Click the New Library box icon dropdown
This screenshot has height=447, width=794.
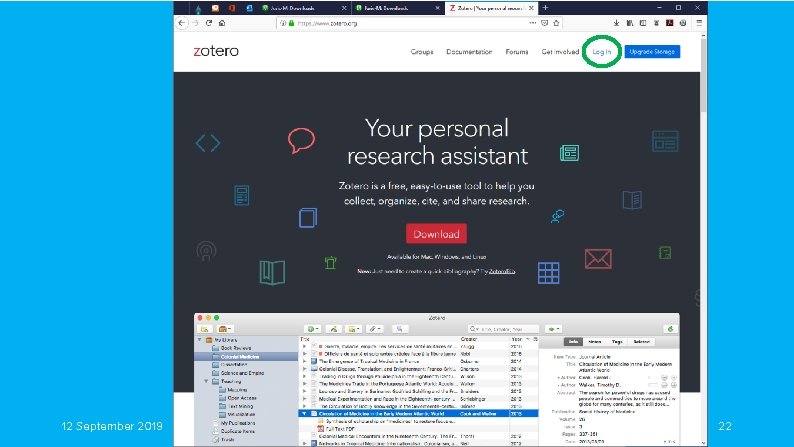pyautogui.click(x=225, y=329)
